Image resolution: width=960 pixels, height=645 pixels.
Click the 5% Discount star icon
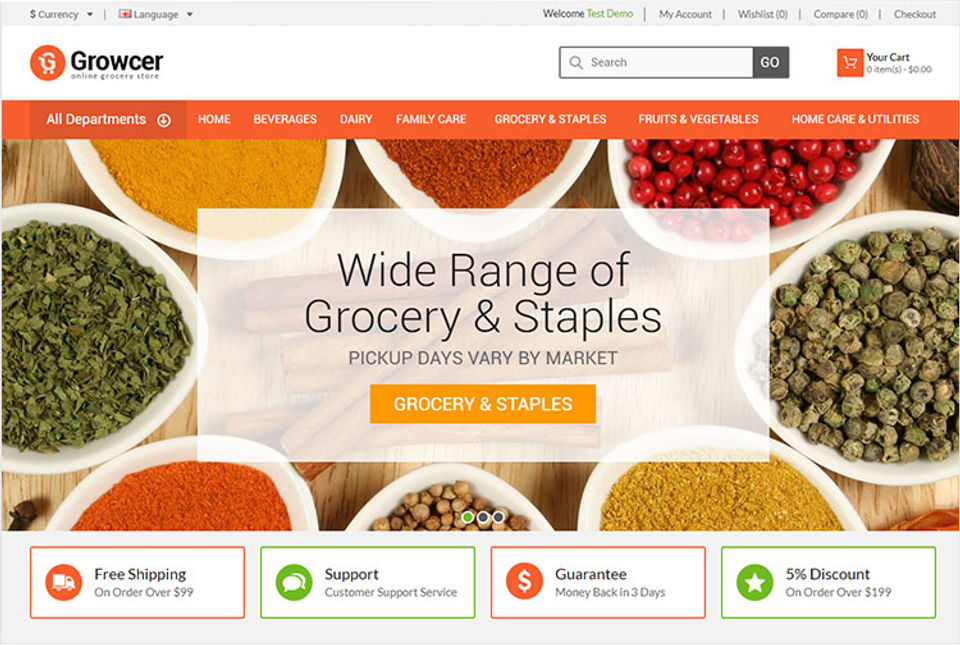(x=755, y=582)
